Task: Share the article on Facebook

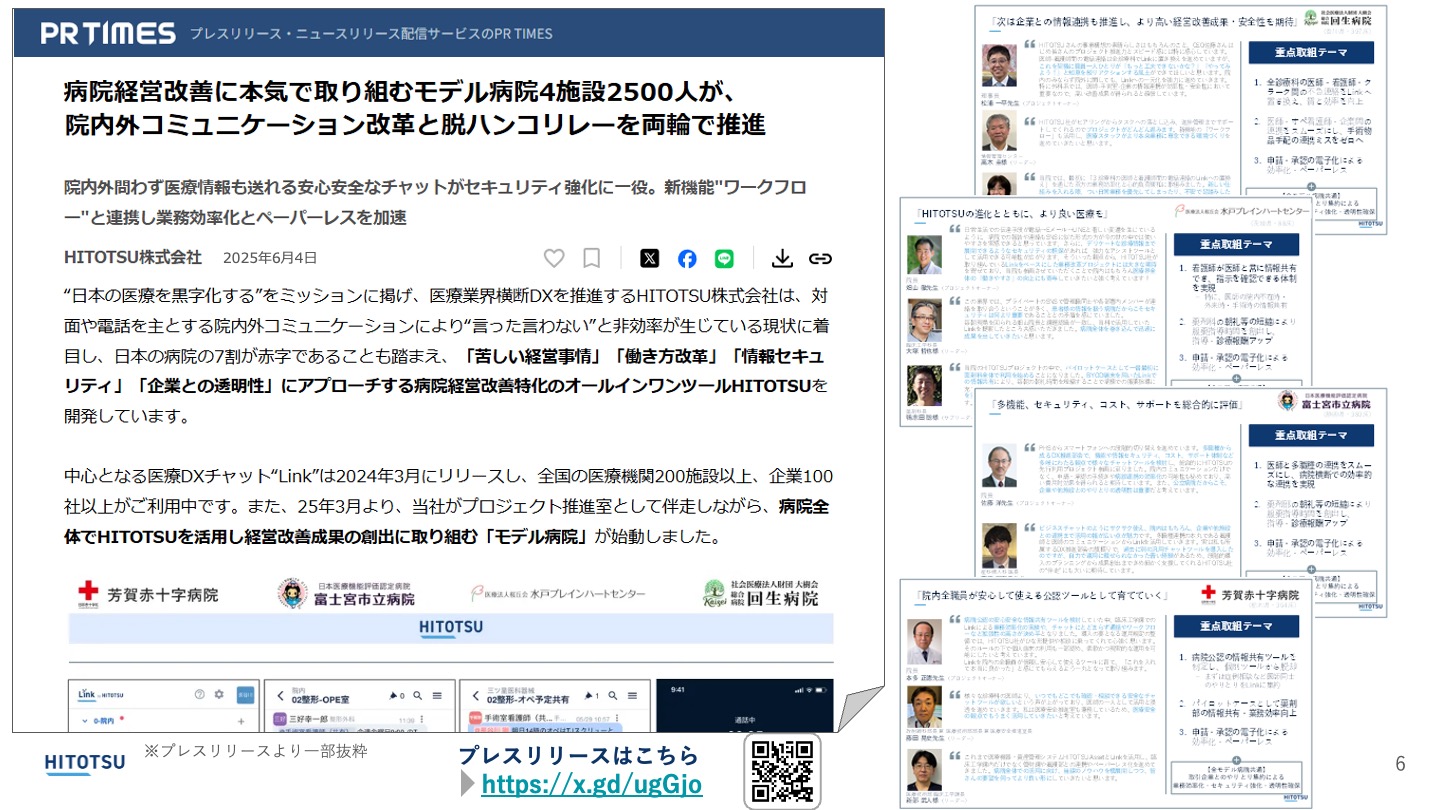Action: click(687, 258)
